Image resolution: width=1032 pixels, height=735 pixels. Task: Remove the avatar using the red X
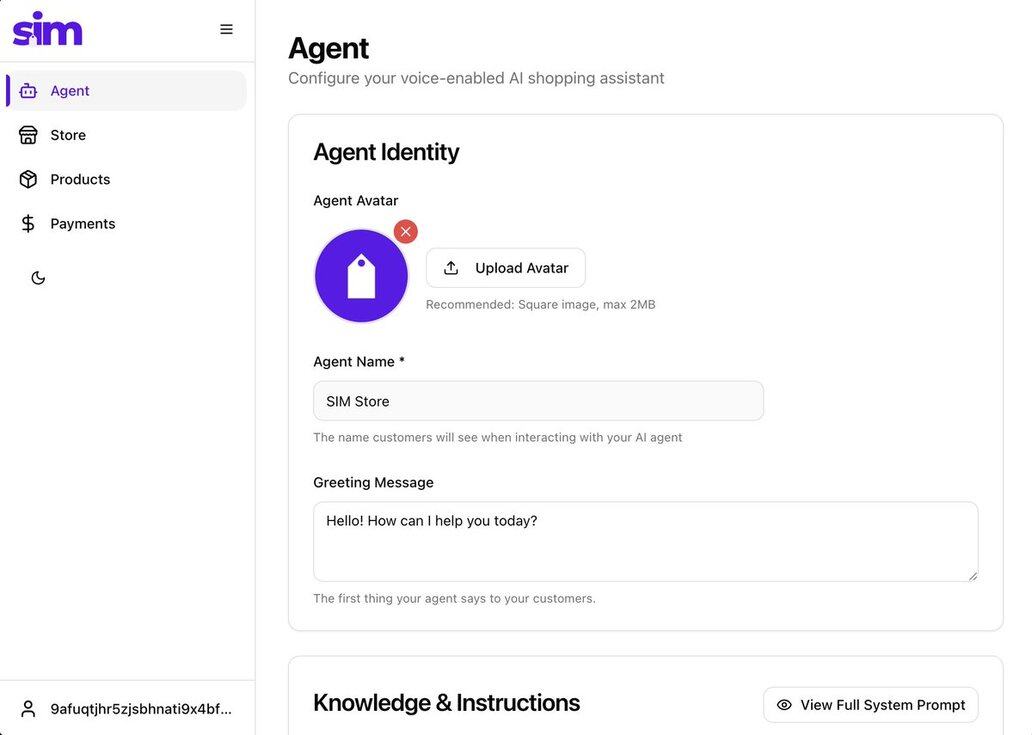click(x=405, y=232)
